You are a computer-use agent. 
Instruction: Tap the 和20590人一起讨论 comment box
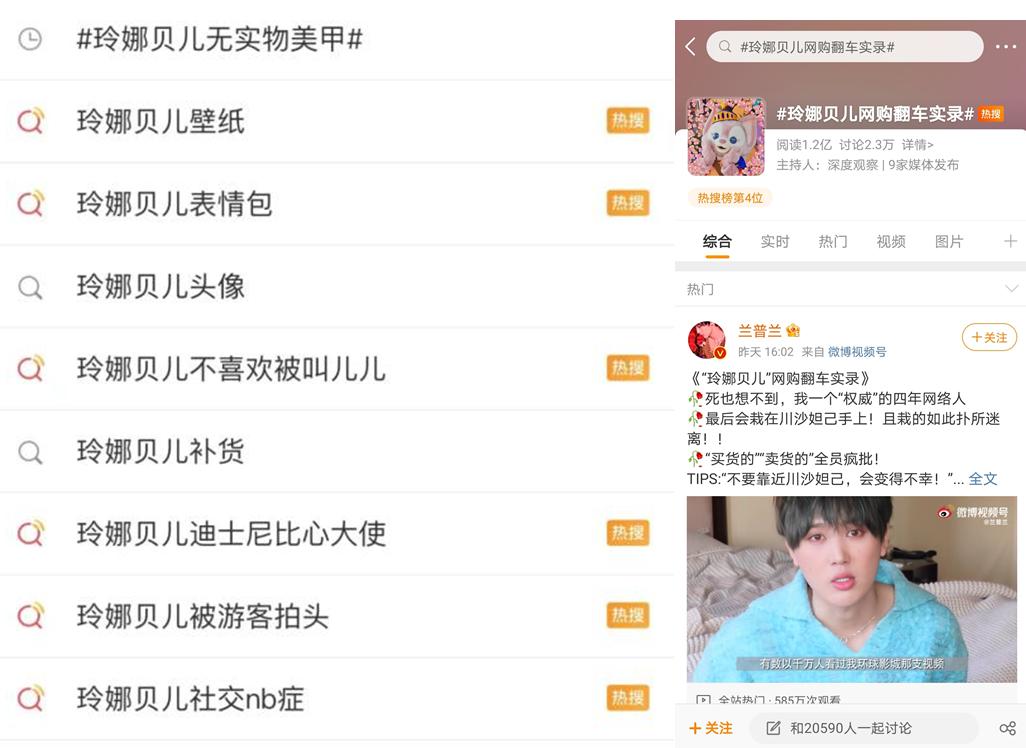coord(864,728)
